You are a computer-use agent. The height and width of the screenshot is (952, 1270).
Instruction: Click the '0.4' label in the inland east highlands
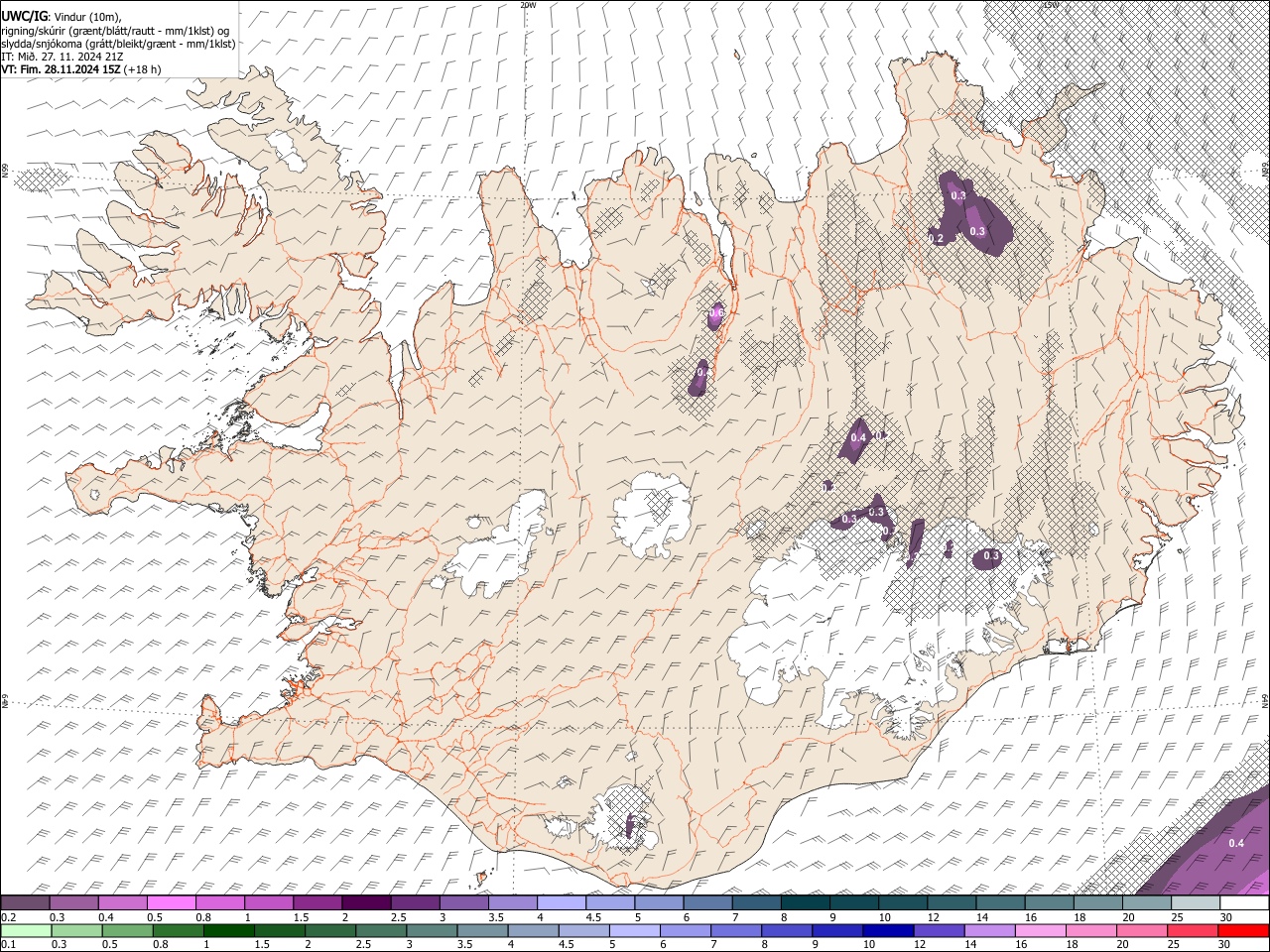tap(859, 437)
